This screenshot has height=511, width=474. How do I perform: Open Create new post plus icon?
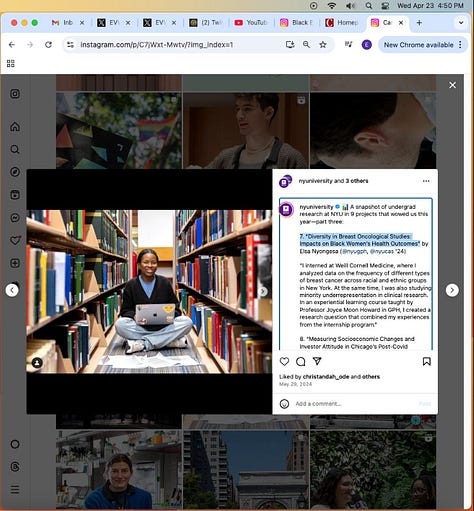pyautogui.click(x=15, y=263)
